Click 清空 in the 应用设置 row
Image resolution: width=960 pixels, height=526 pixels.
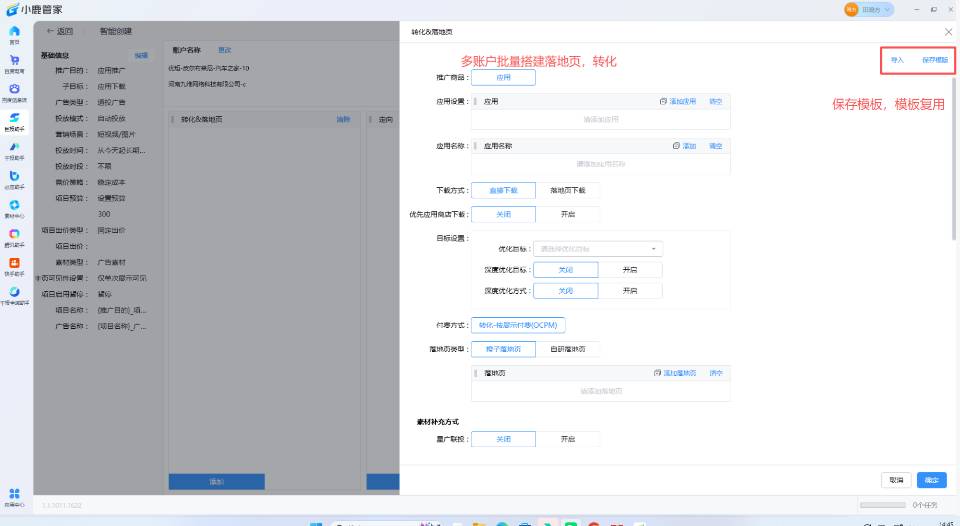click(715, 101)
